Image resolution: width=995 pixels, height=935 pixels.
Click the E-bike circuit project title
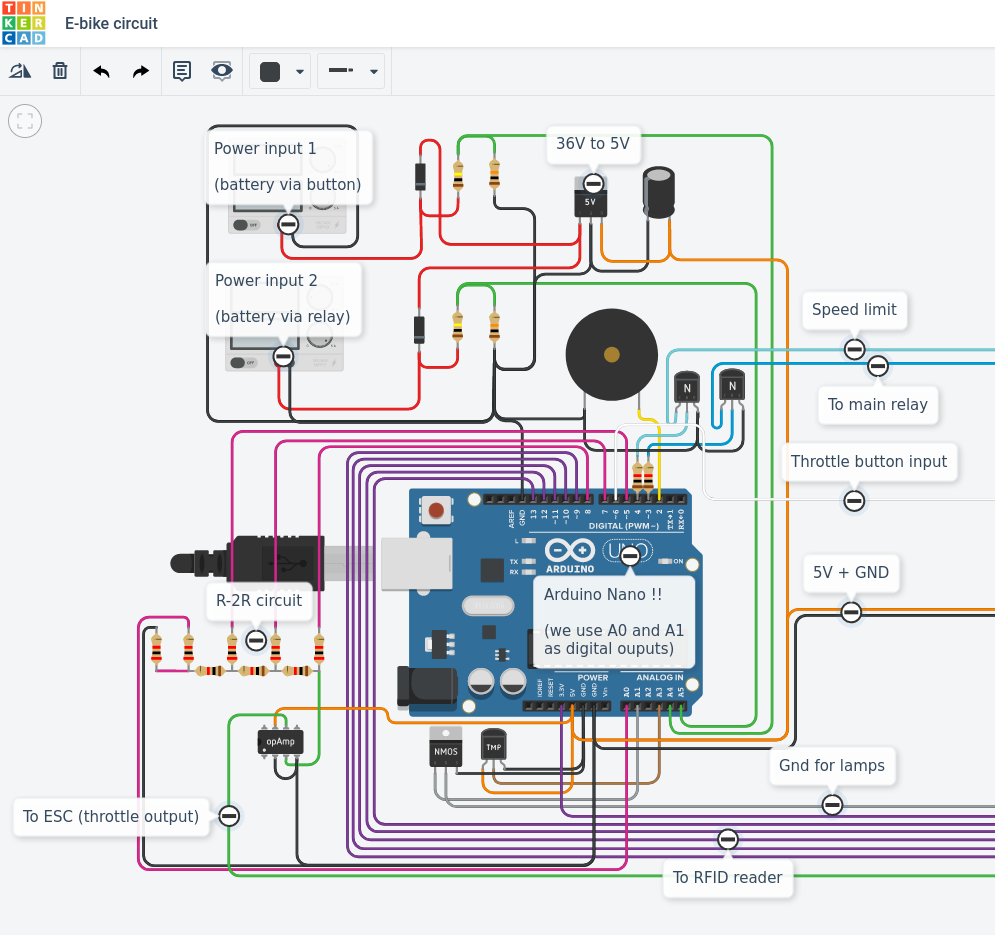(111, 23)
